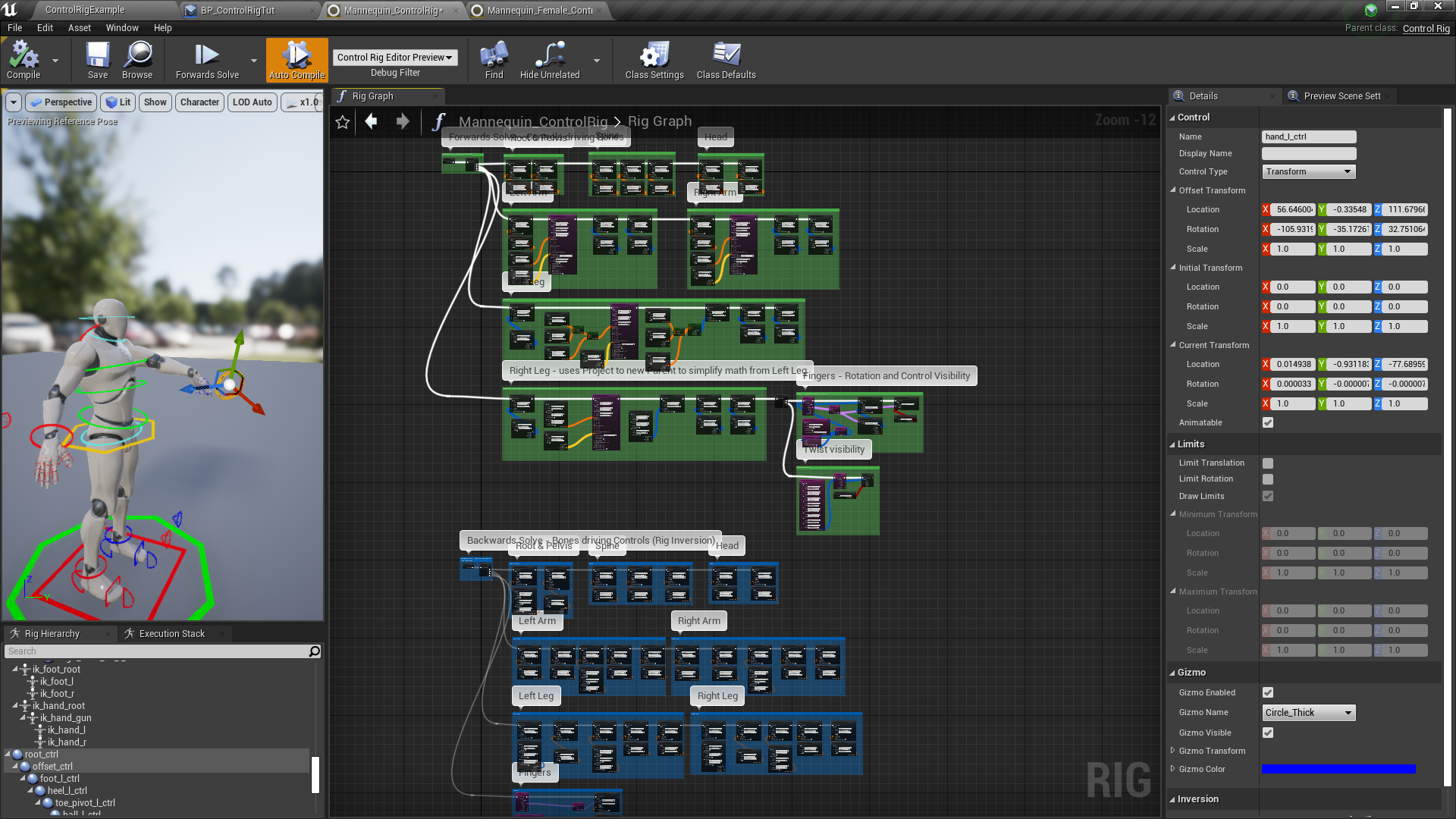Navigate back in the Rig Graph
1456x819 pixels.
point(371,121)
